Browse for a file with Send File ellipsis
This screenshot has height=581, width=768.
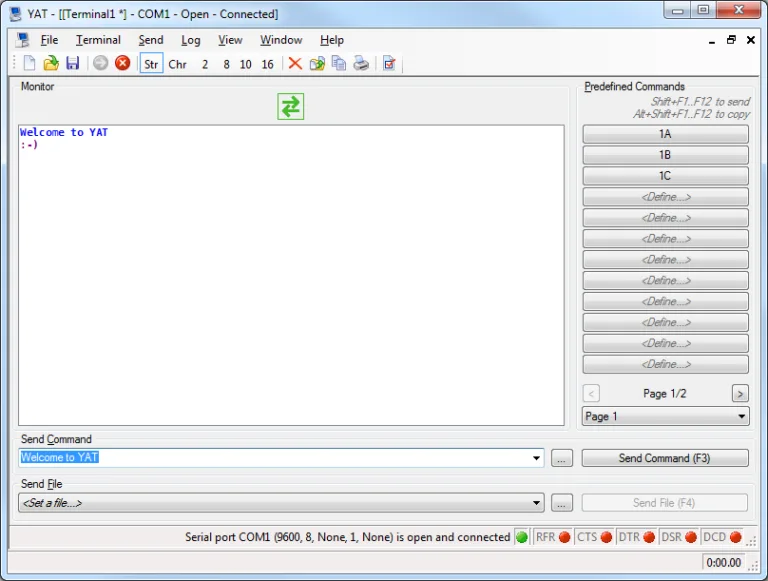pyautogui.click(x=562, y=503)
